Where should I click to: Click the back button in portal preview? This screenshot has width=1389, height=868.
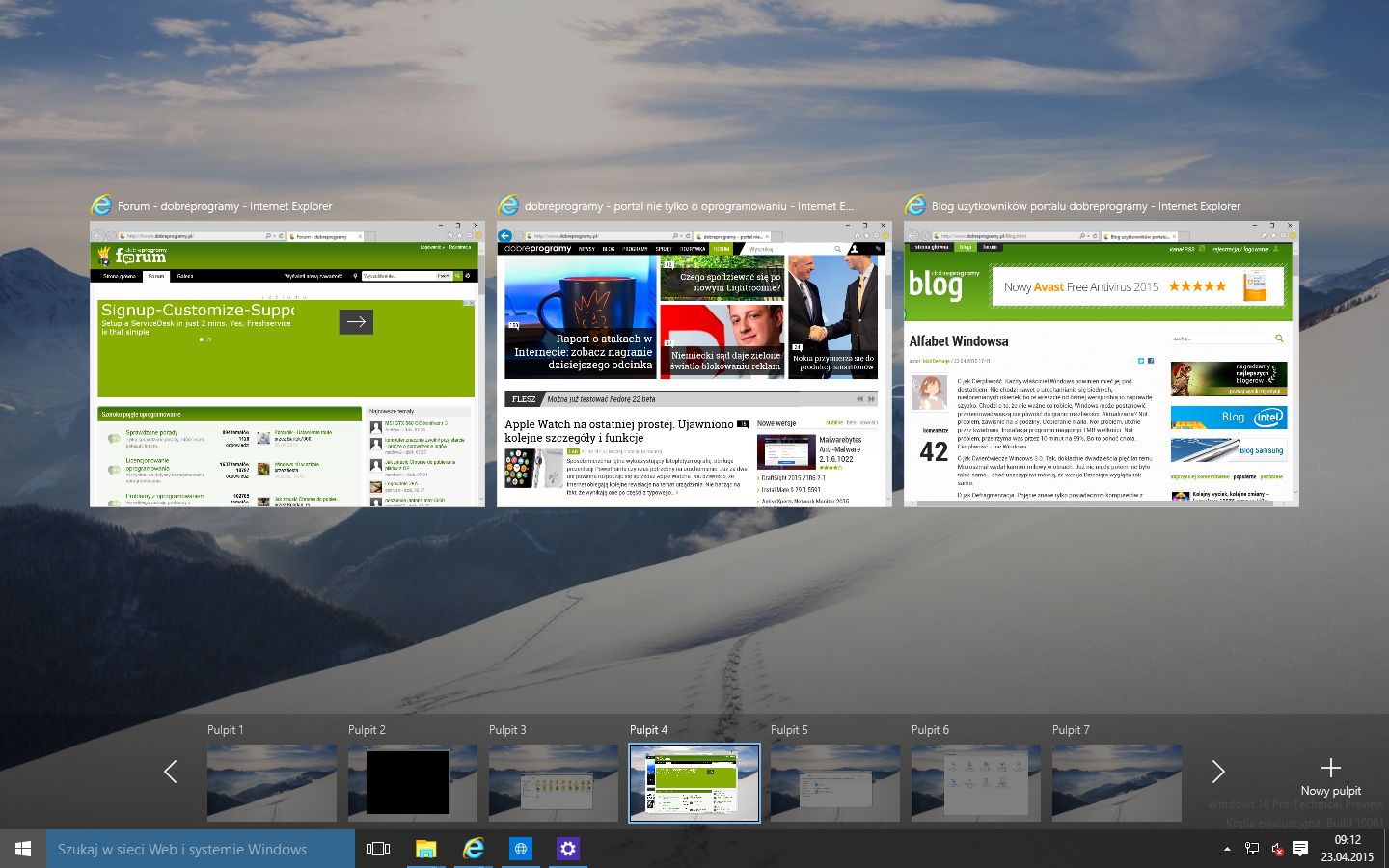coord(505,235)
